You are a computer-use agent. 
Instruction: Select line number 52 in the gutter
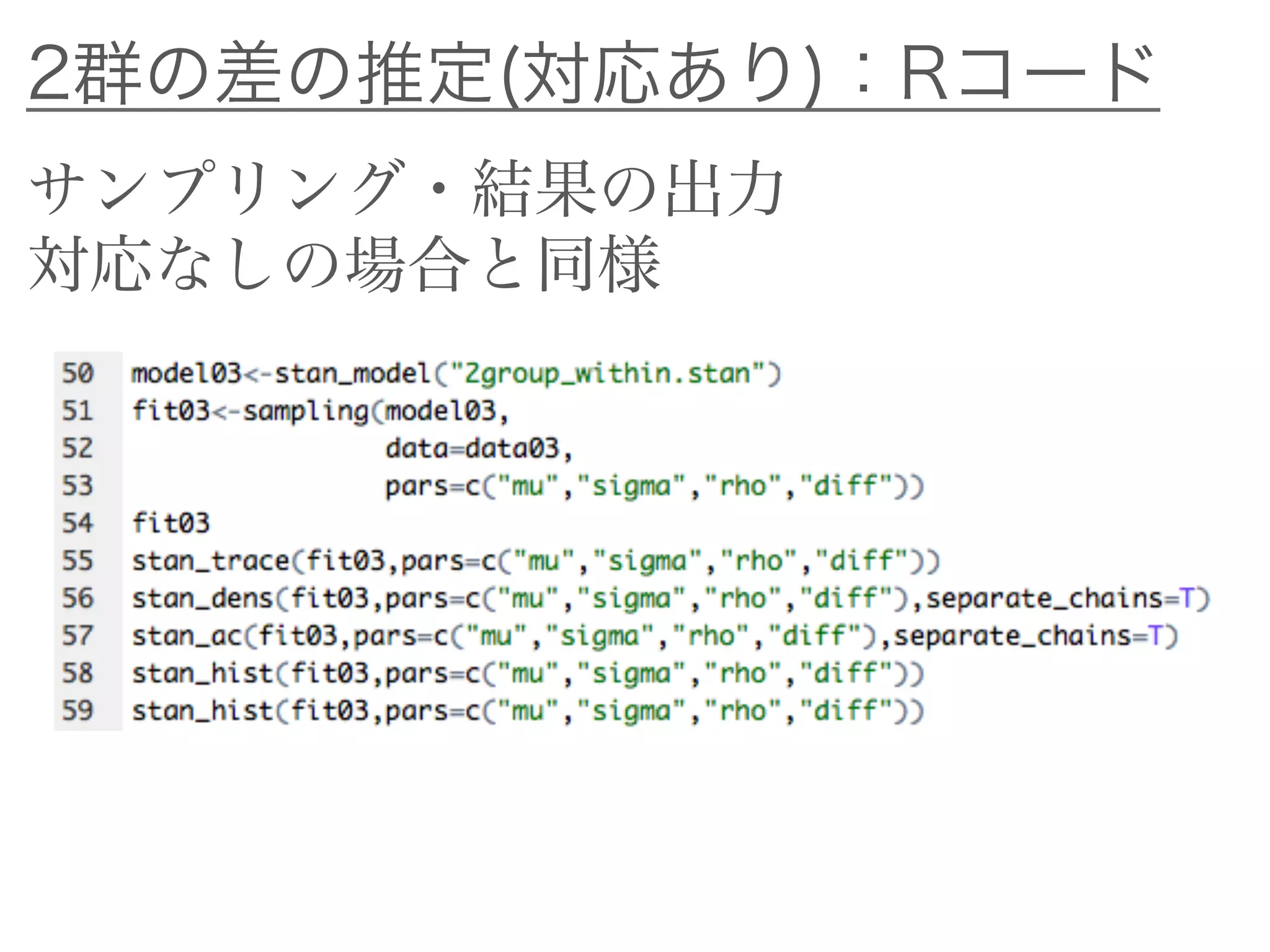[x=78, y=449]
